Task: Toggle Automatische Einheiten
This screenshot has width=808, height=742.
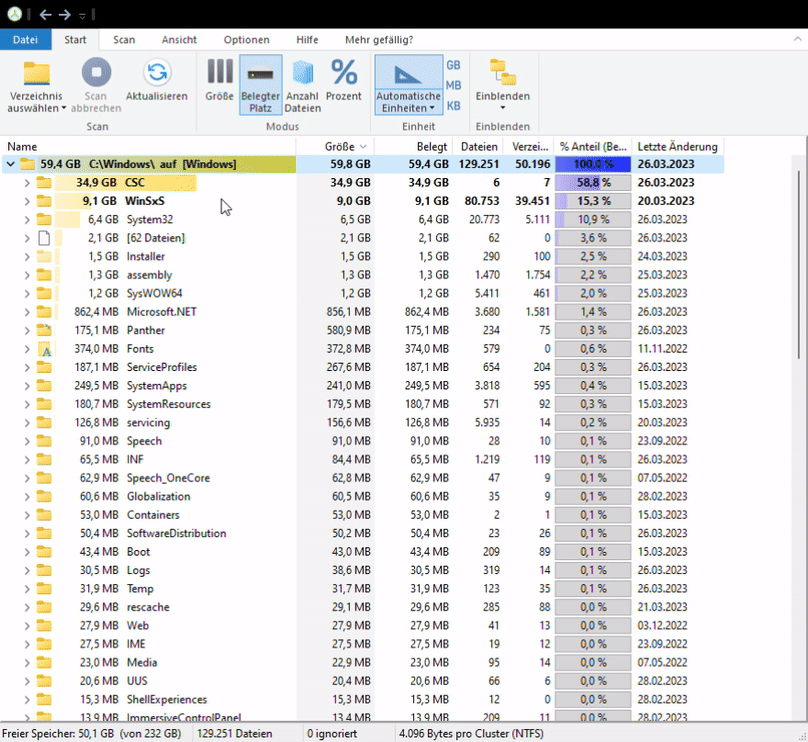Action: coord(408,85)
